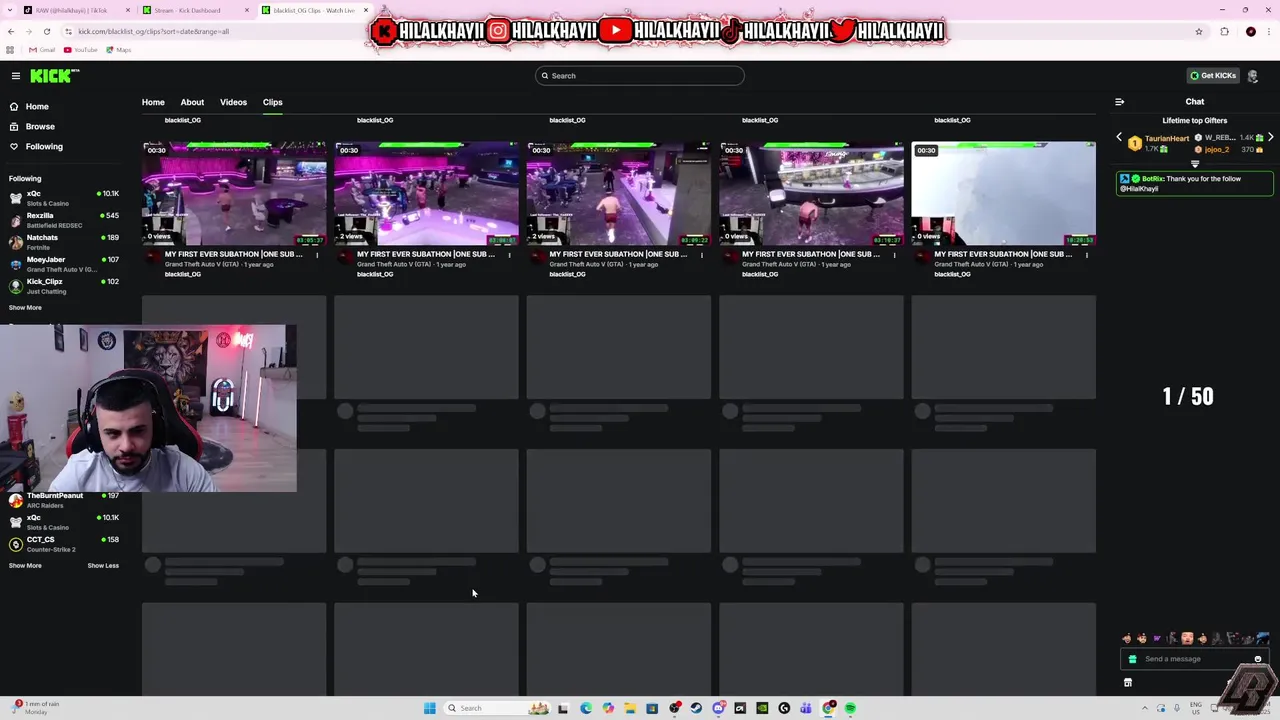Image resolution: width=1280 pixels, height=720 pixels.
Task: Open the hamburger sidebar menu
Action: pos(15,76)
